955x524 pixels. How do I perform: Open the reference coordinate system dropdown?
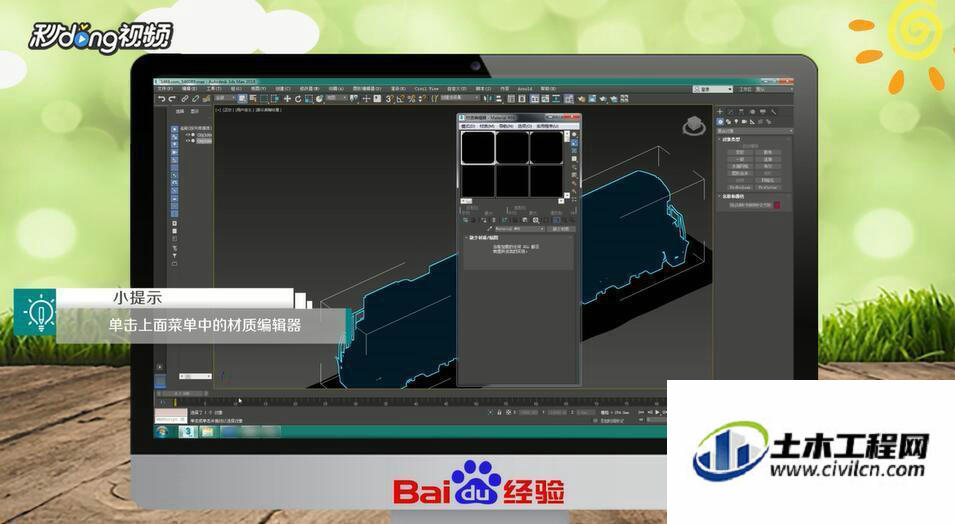pyautogui.click(x=337, y=98)
